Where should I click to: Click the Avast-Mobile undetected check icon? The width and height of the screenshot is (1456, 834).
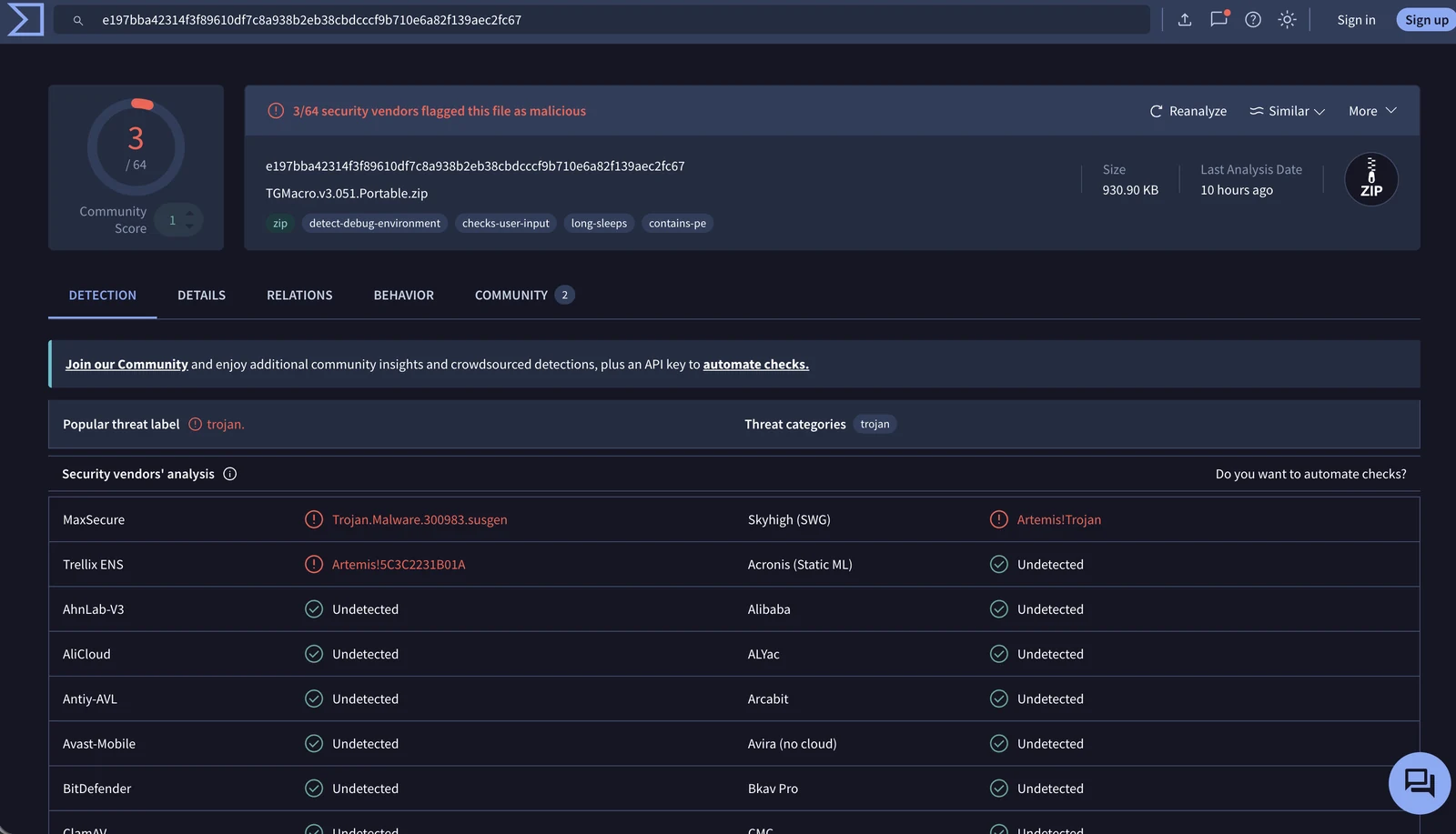(314, 743)
